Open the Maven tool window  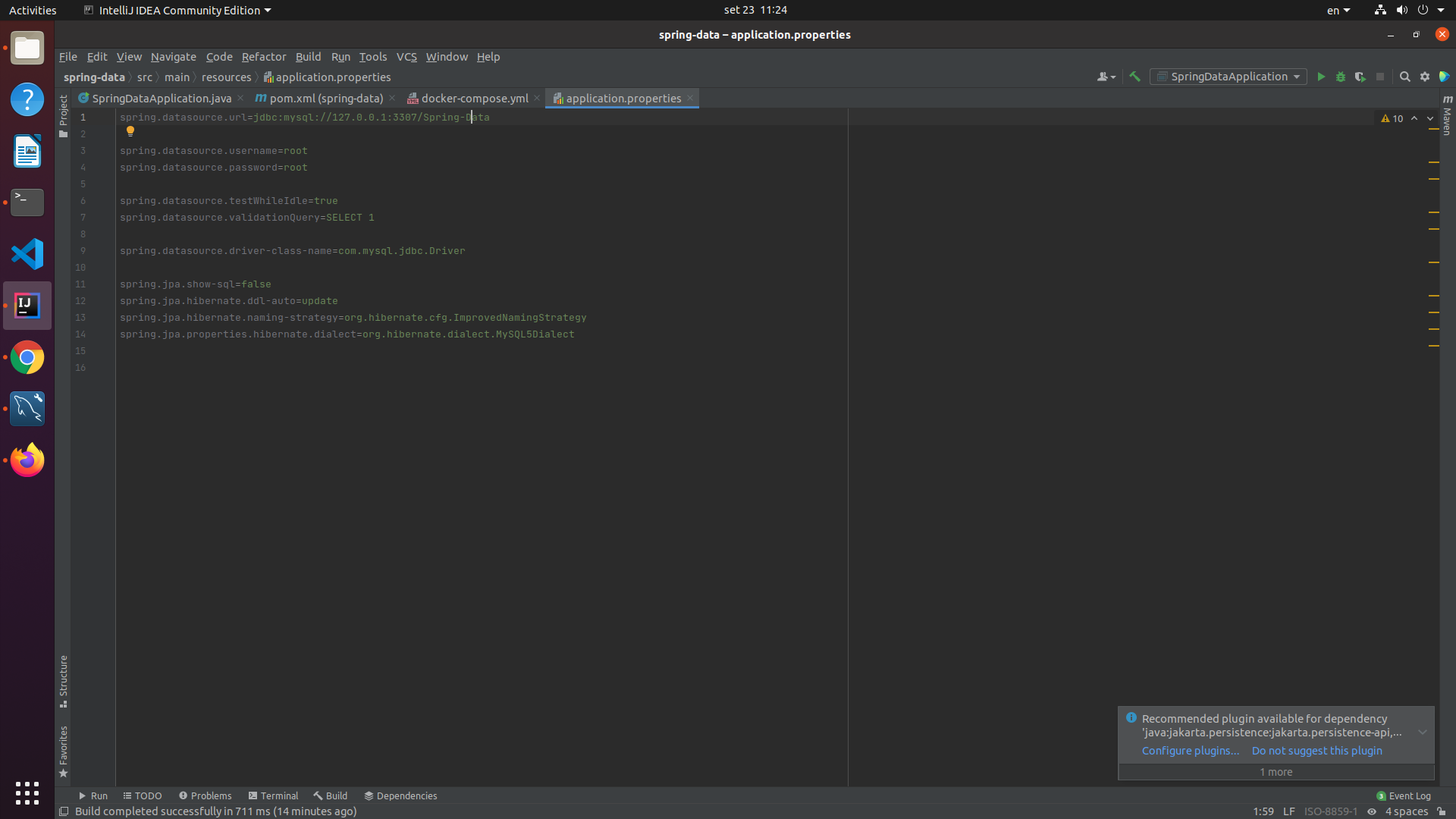[1447, 115]
